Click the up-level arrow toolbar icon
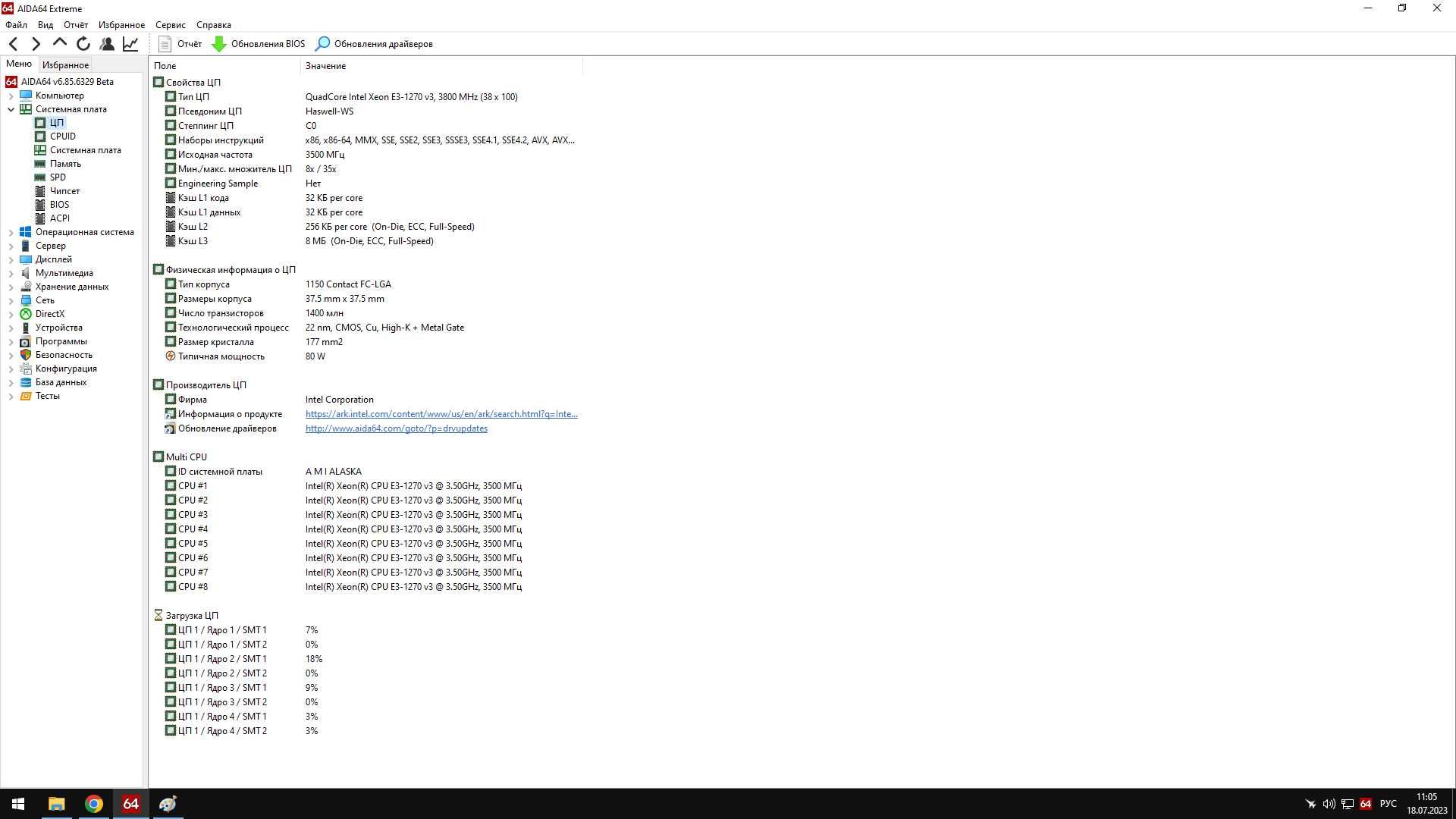The width and height of the screenshot is (1456, 819). pyautogui.click(x=59, y=44)
